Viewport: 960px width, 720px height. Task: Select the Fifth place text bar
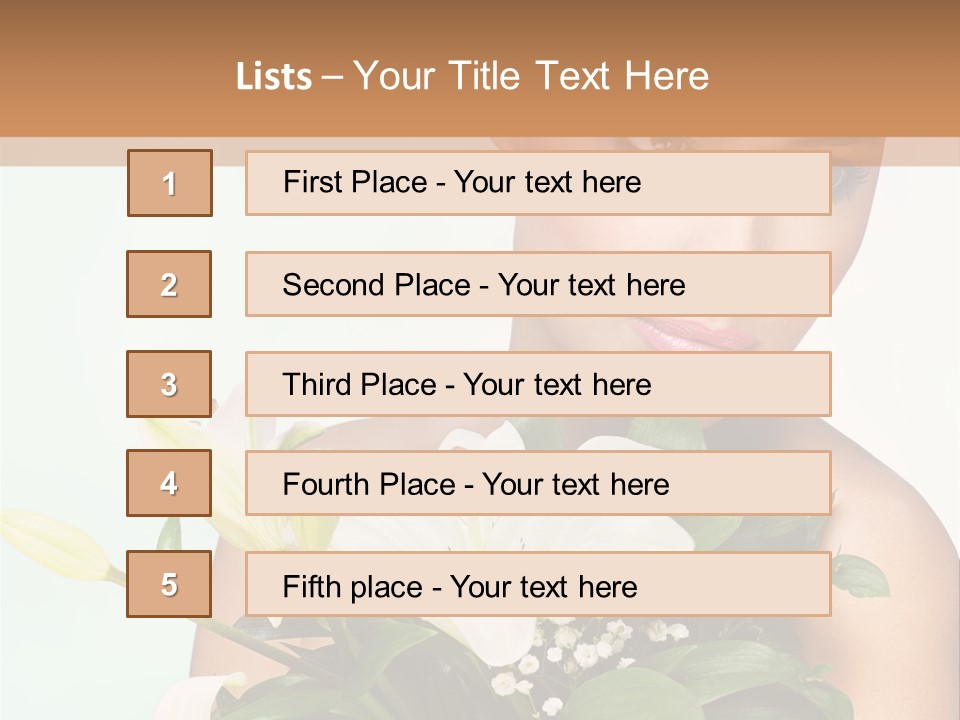(538, 583)
